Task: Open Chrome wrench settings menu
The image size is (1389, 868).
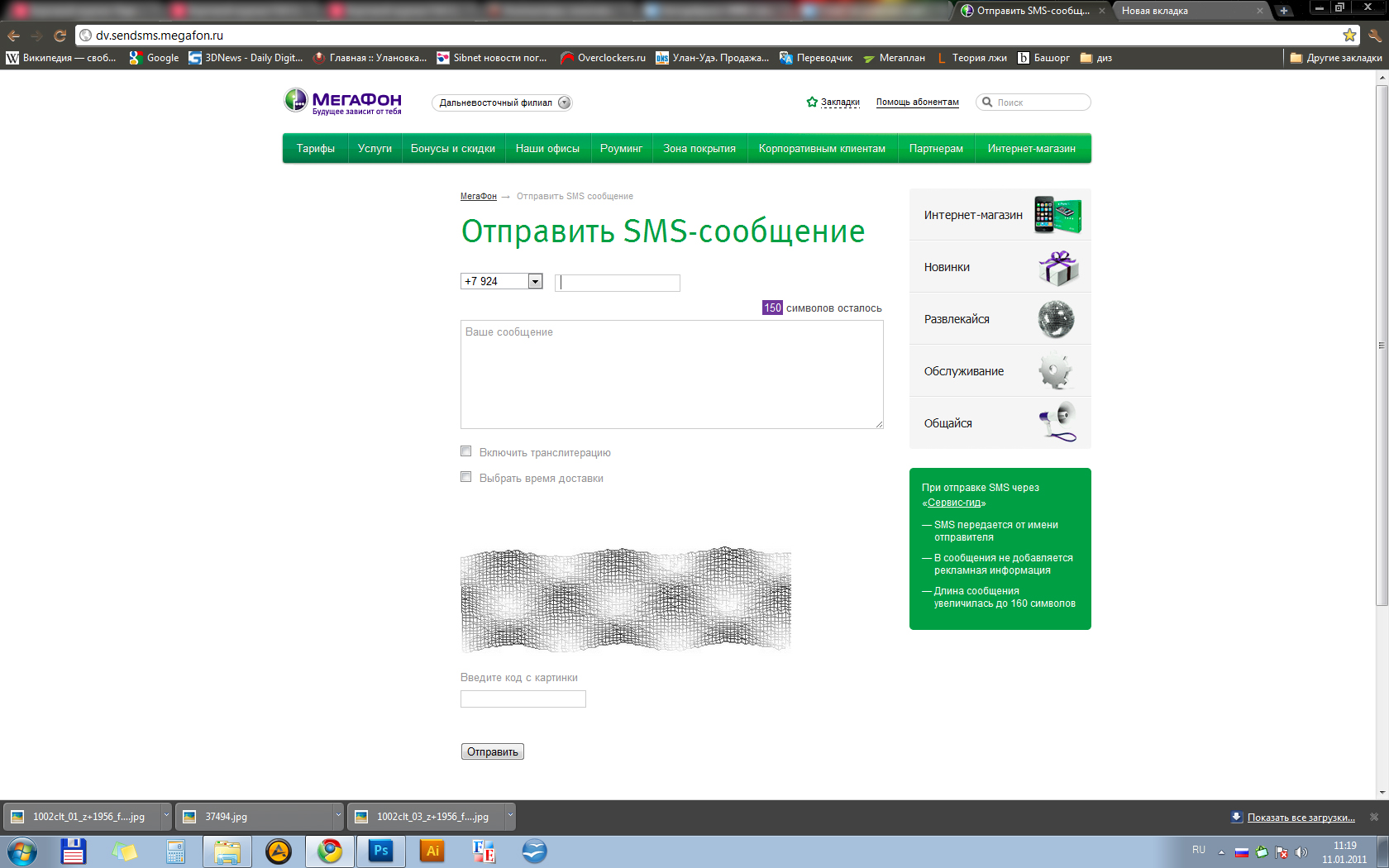Action: 1374,36
